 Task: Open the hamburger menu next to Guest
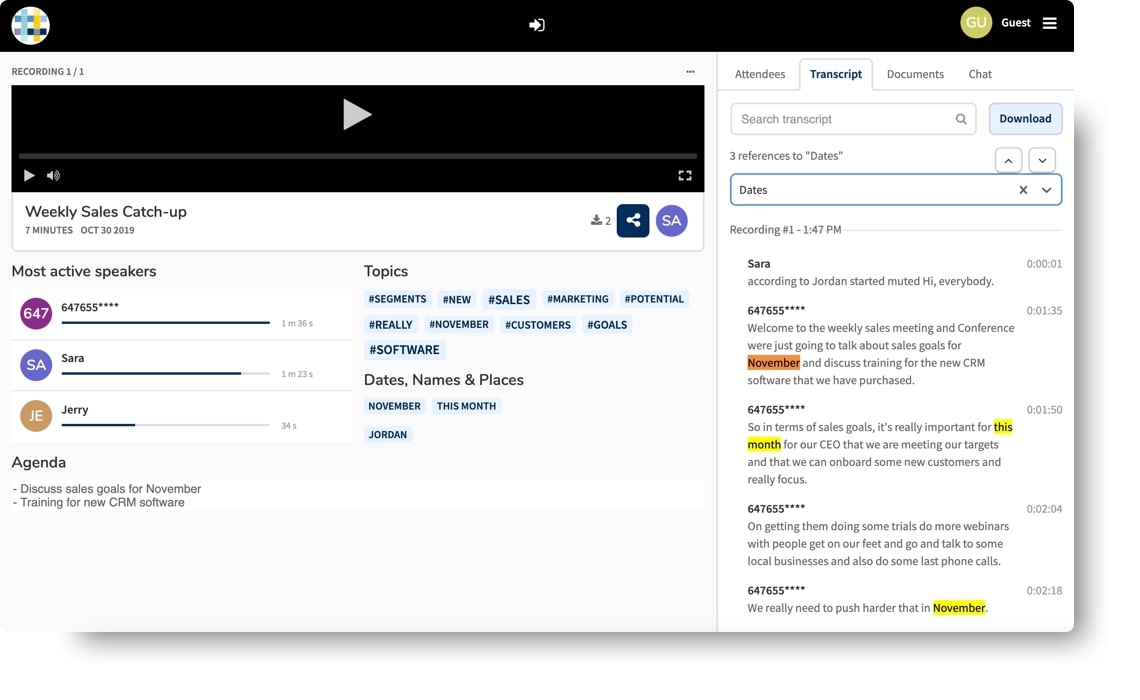click(x=1049, y=23)
